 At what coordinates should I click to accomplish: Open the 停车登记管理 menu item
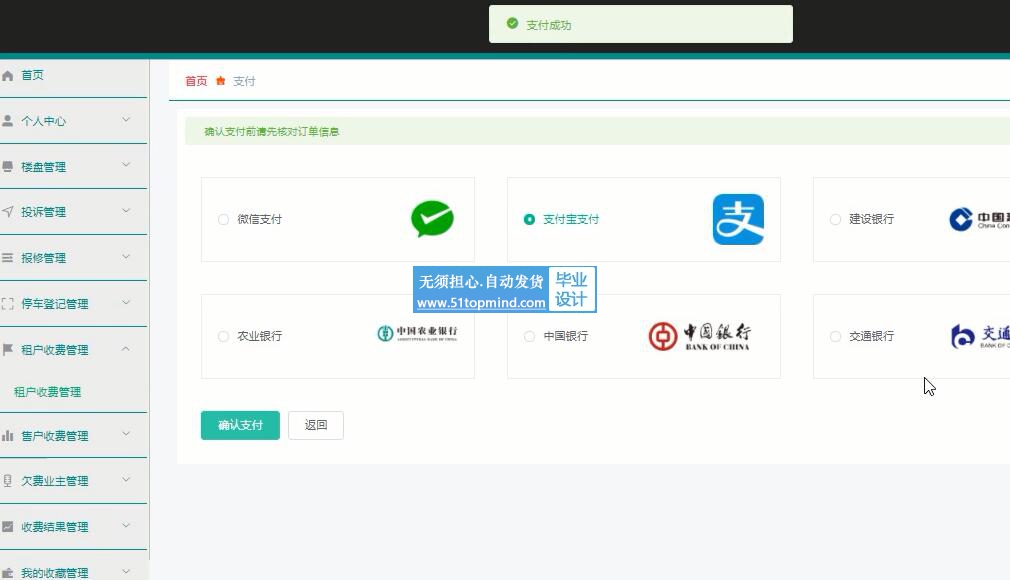(x=73, y=304)
